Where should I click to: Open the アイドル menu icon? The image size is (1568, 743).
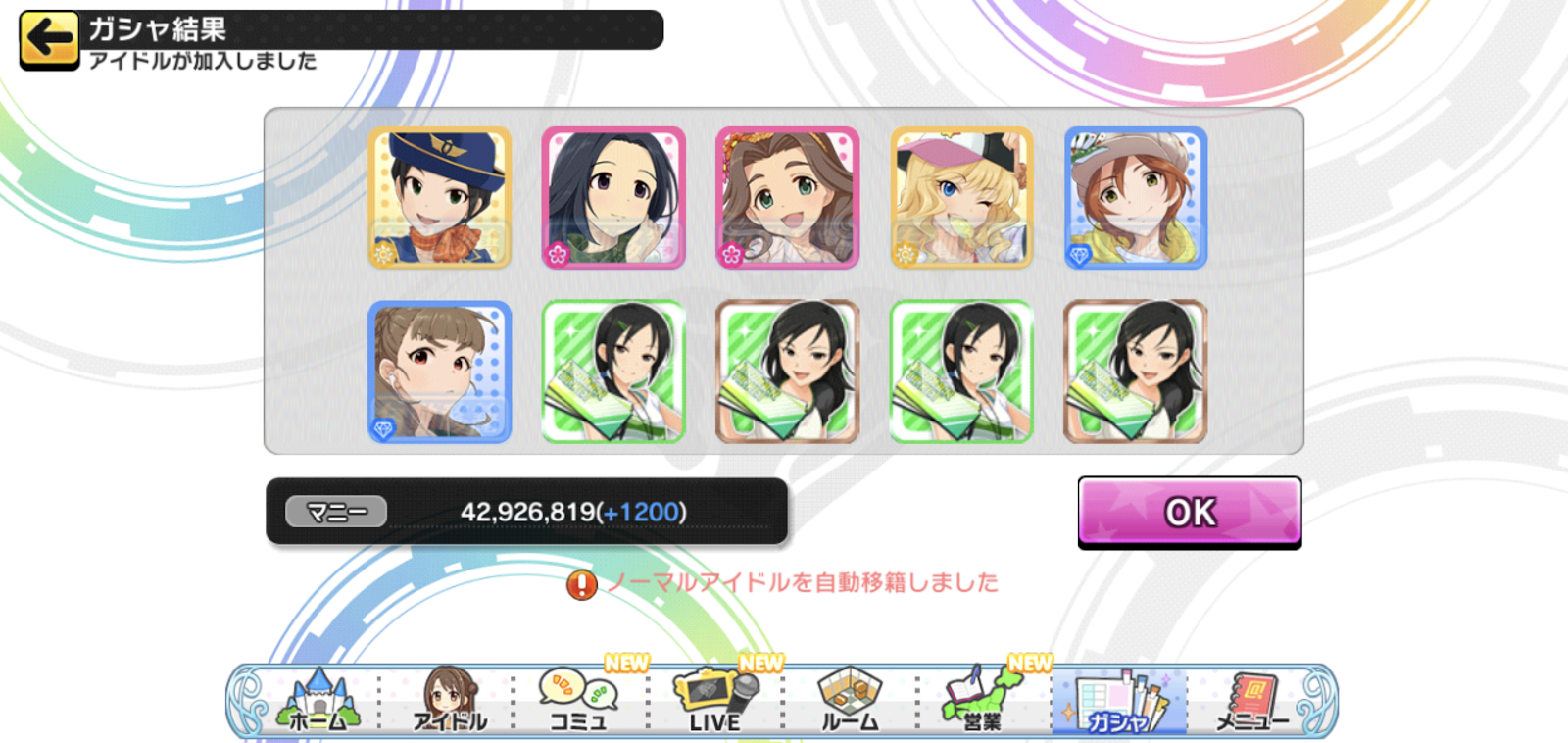point(450,701)
